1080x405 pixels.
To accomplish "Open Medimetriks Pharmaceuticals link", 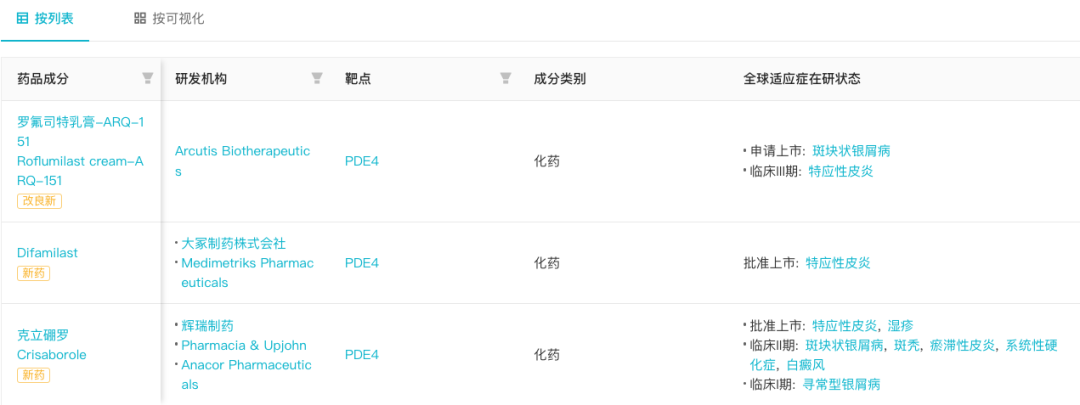I will point(247,273).
